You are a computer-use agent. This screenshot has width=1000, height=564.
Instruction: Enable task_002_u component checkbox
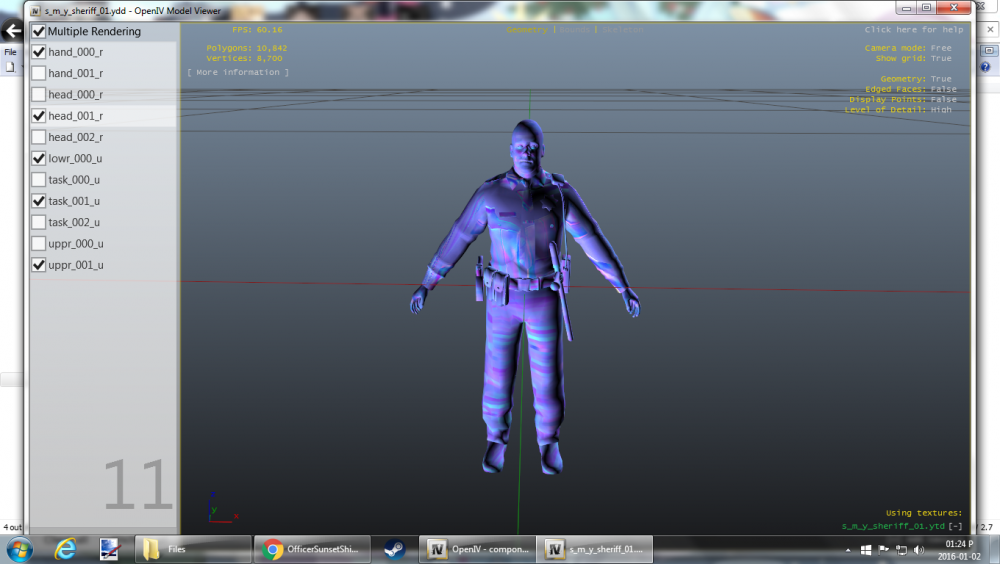(39, 222)
